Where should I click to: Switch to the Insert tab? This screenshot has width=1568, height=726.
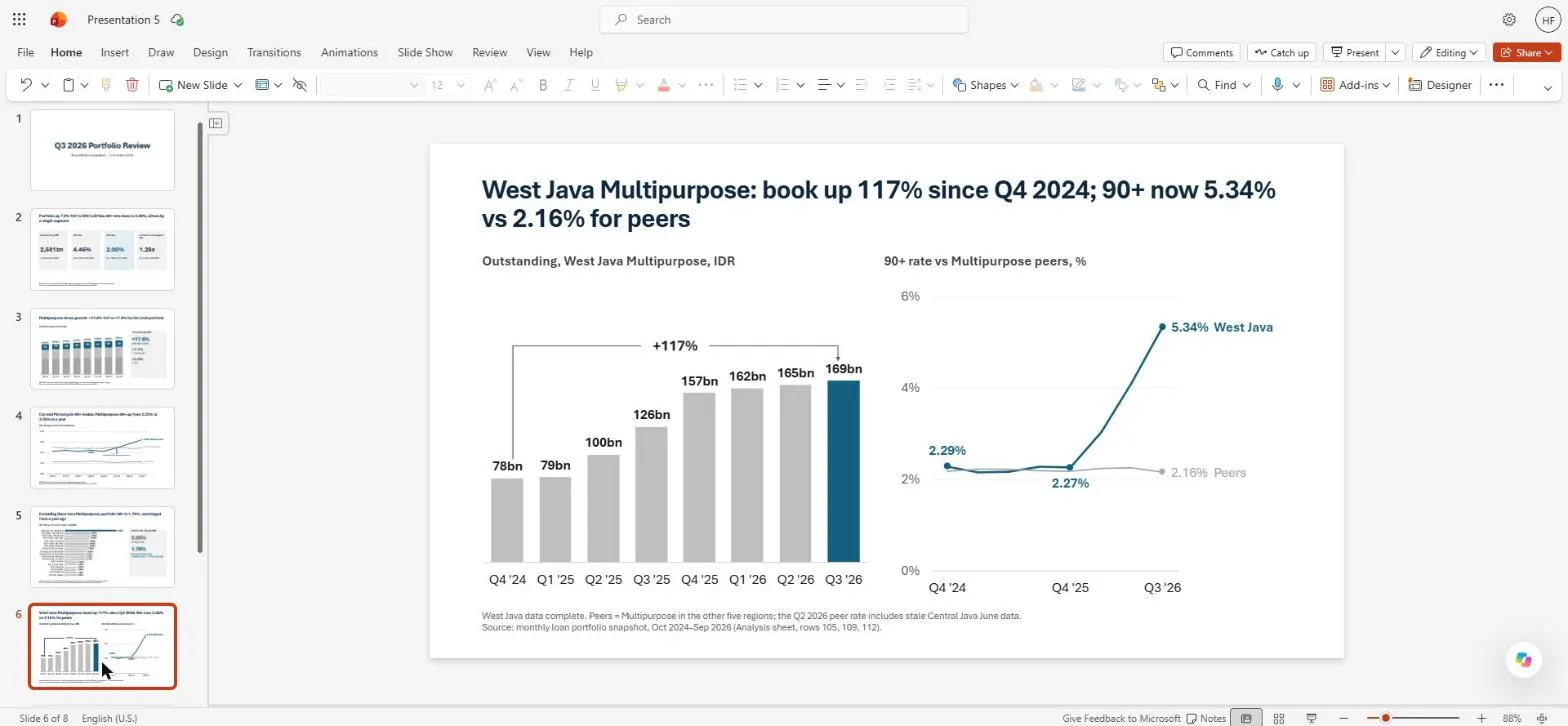(114, 52)
